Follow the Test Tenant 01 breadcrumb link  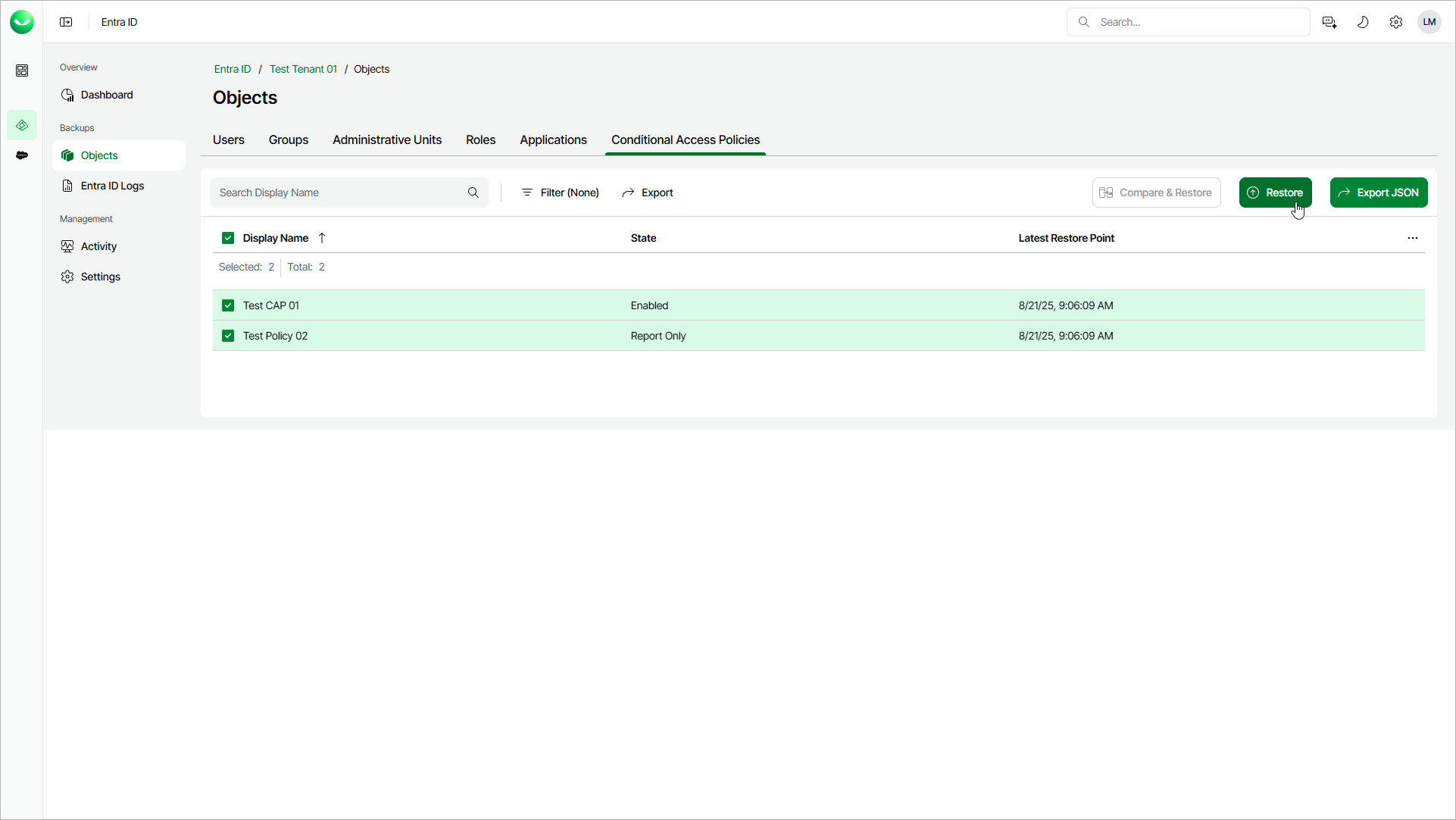[303, 69]
